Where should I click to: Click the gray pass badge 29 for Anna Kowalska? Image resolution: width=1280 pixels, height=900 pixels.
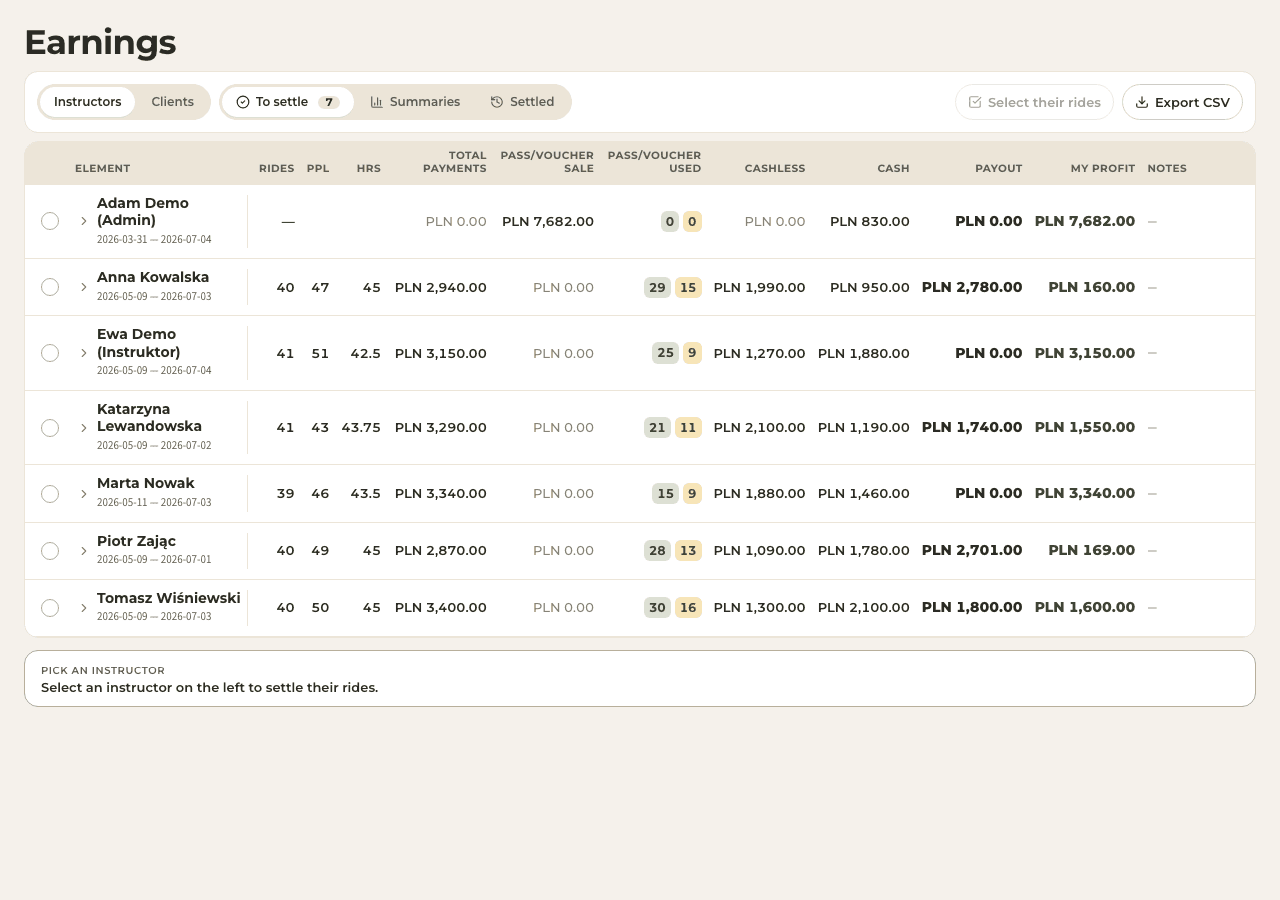657,288
